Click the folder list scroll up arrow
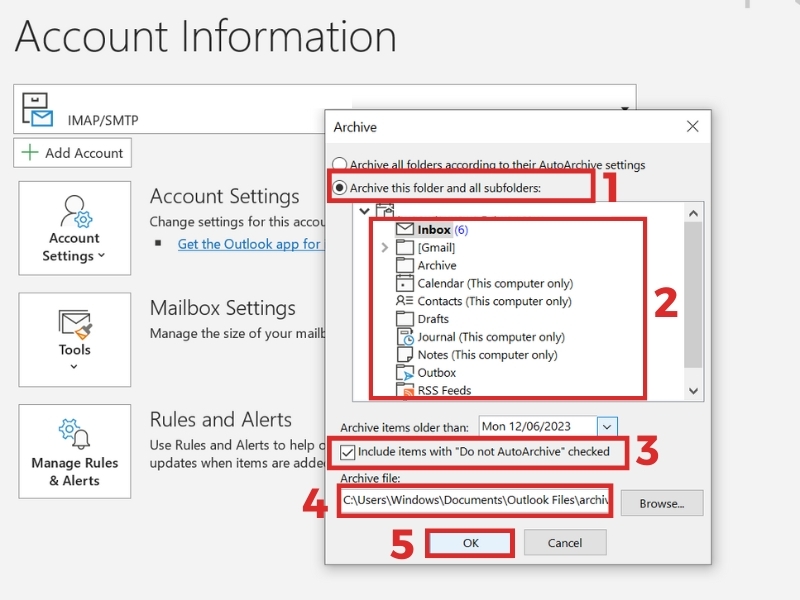The image size is (800, 600). [x=693, y=213]
